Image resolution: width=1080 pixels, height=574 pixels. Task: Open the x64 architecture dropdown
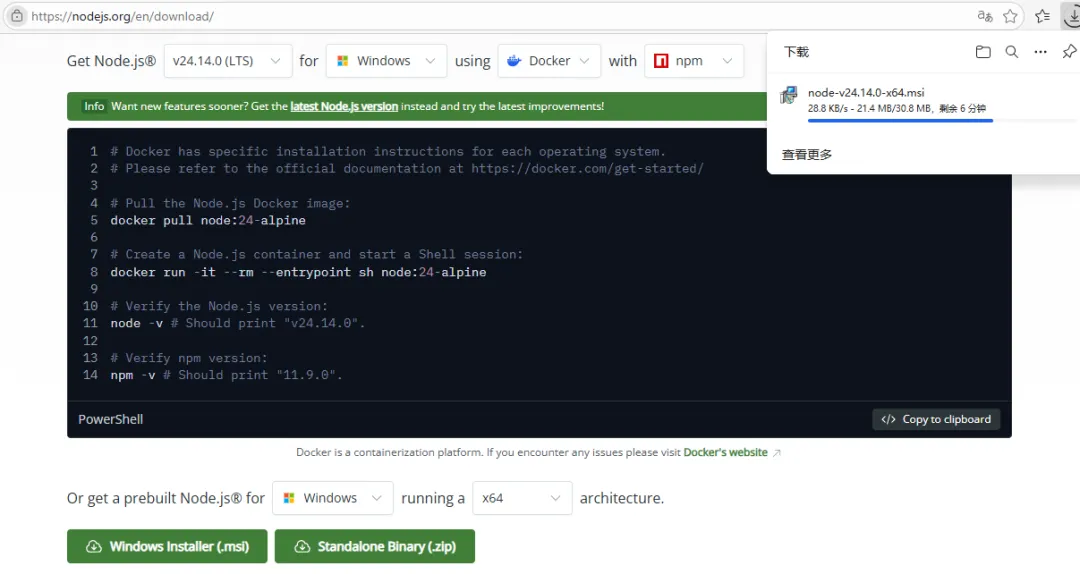[x=522, y=498]
